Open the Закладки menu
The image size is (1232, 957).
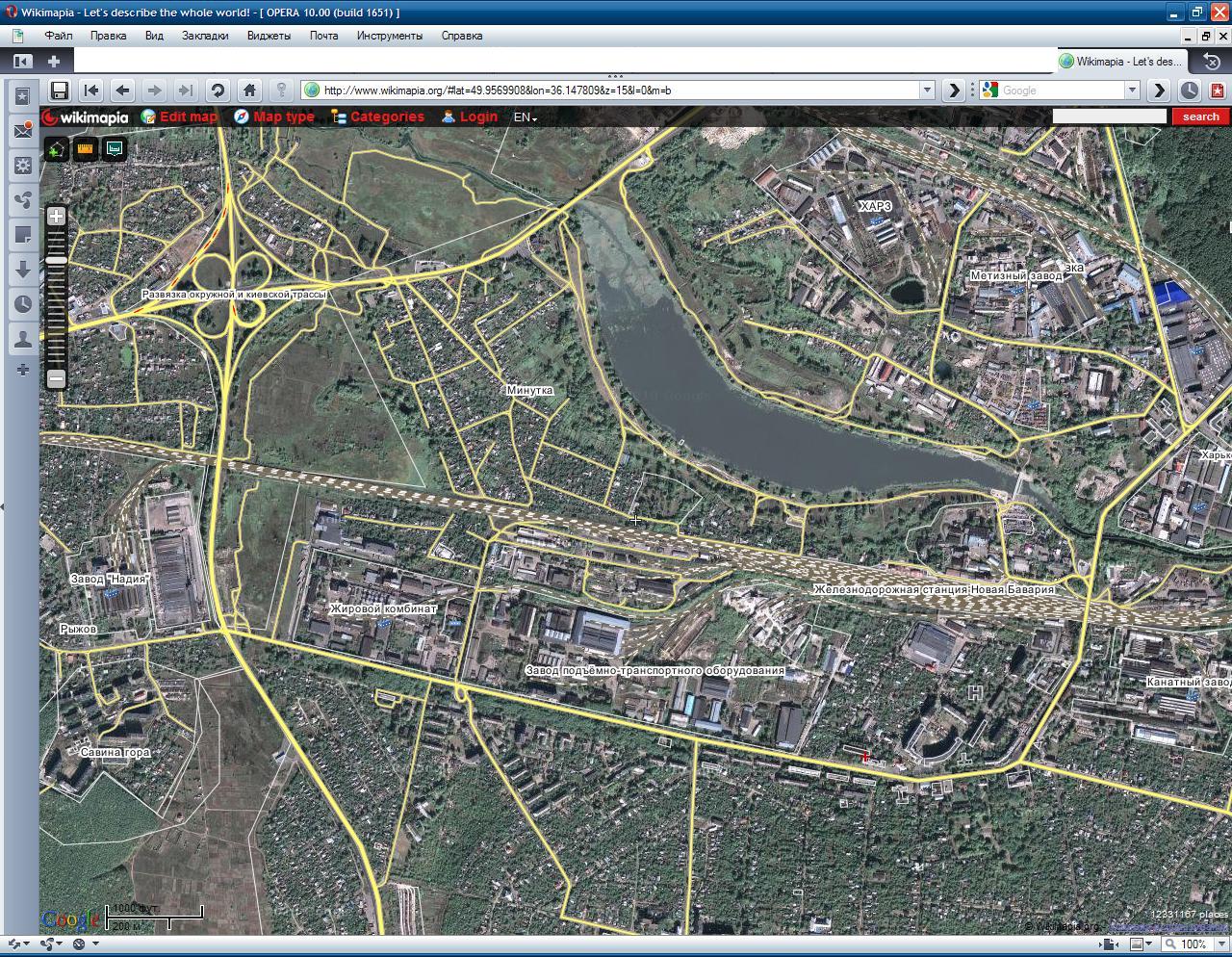point(205,36)
